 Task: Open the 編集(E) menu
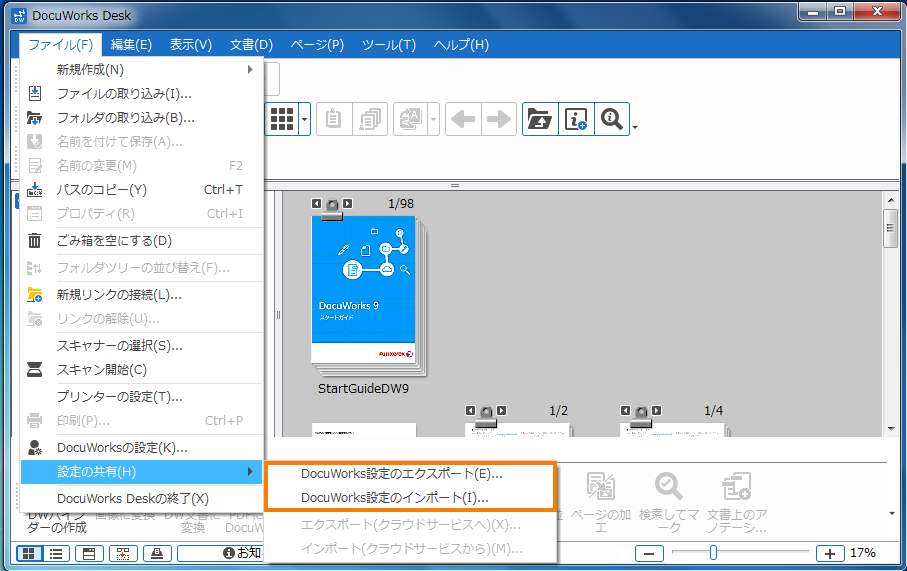(x=131, y=45)
